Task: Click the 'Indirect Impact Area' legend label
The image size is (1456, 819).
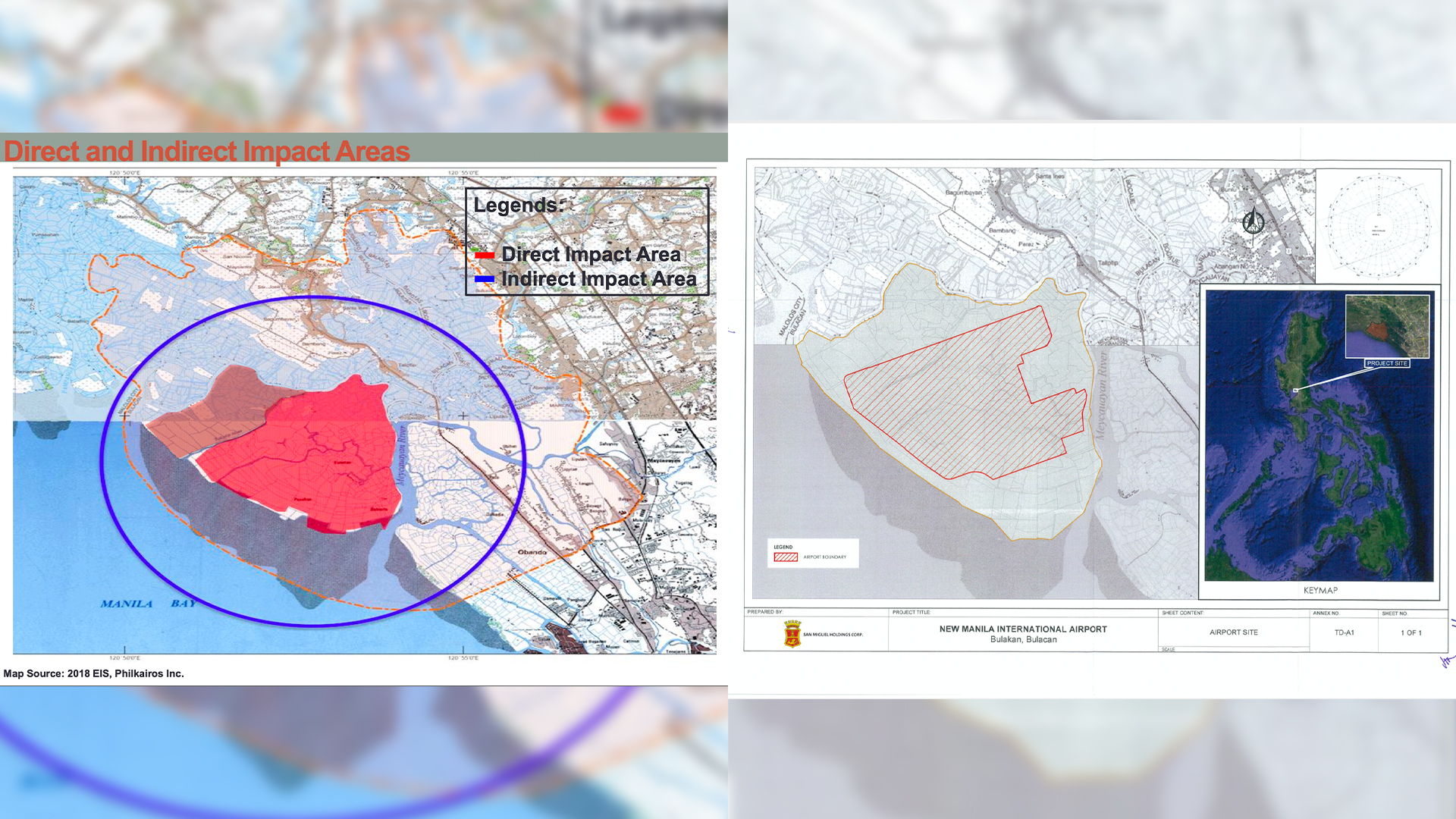Action: click(599, 279)
